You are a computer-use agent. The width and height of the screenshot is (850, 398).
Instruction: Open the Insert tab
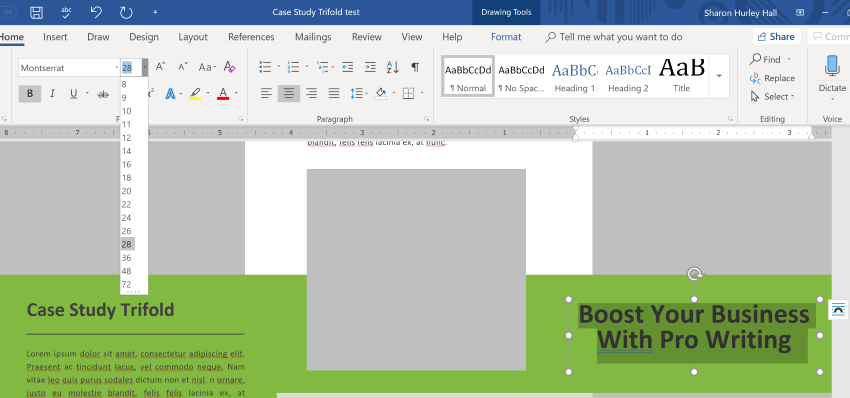55,37
